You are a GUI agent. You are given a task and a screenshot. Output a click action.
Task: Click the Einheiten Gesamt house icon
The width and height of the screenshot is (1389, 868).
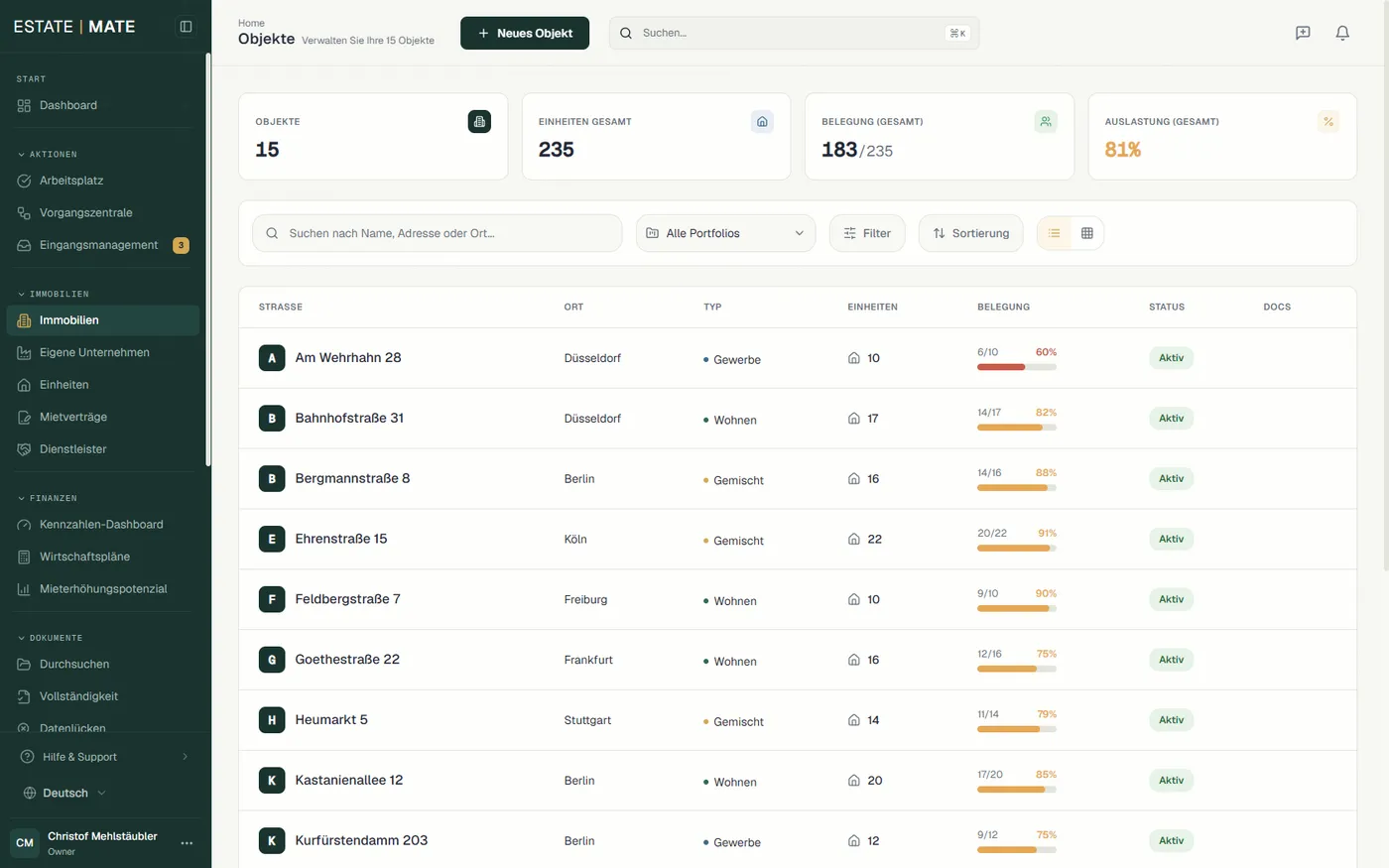(x=762, y=122)
